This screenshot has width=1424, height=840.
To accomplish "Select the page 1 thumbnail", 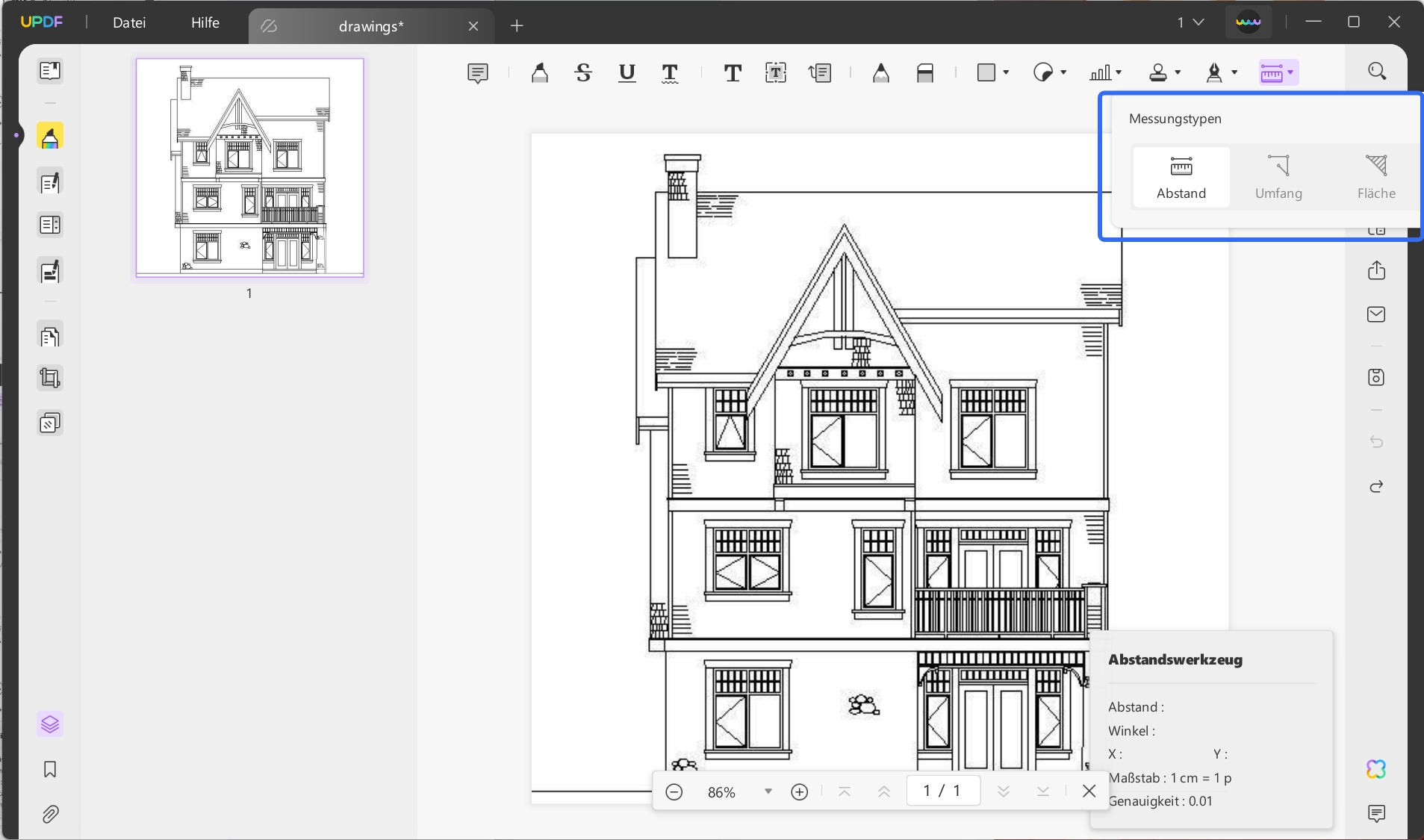I will click(x=250, y=168).
